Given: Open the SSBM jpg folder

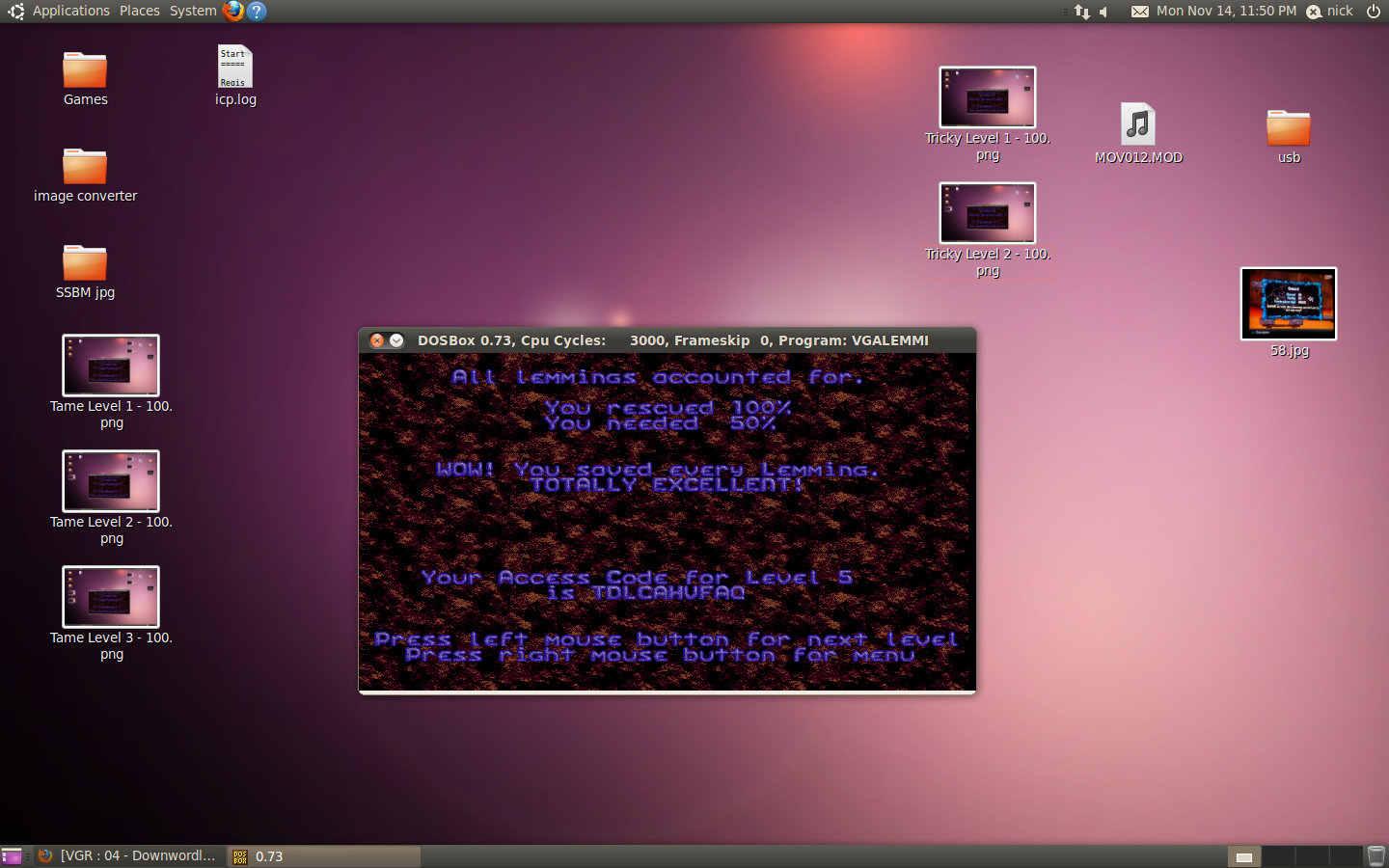Looking at the screenshot, I should 85,263.
